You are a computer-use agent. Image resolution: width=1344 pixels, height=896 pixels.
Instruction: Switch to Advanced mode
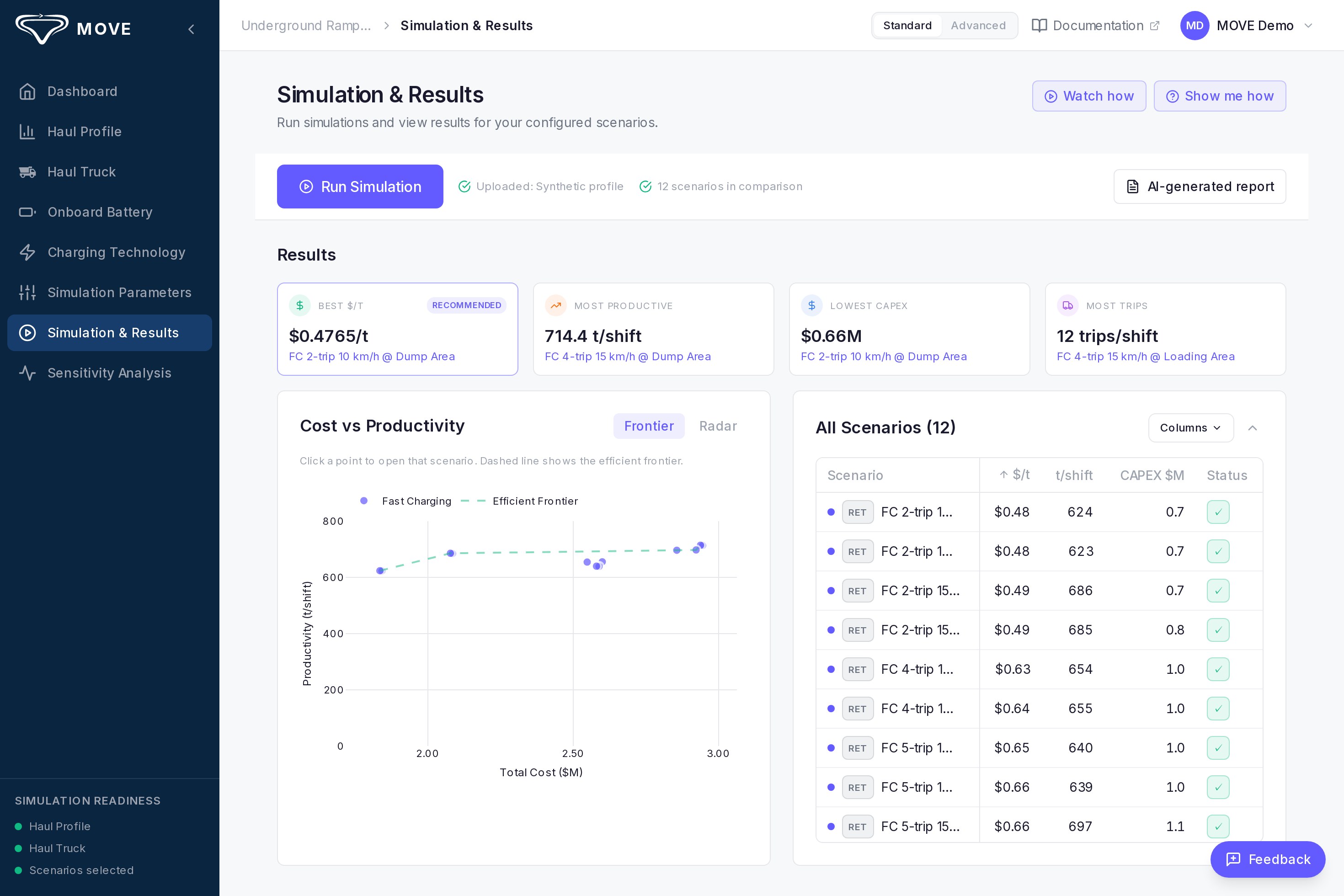[x=978, y=26]
